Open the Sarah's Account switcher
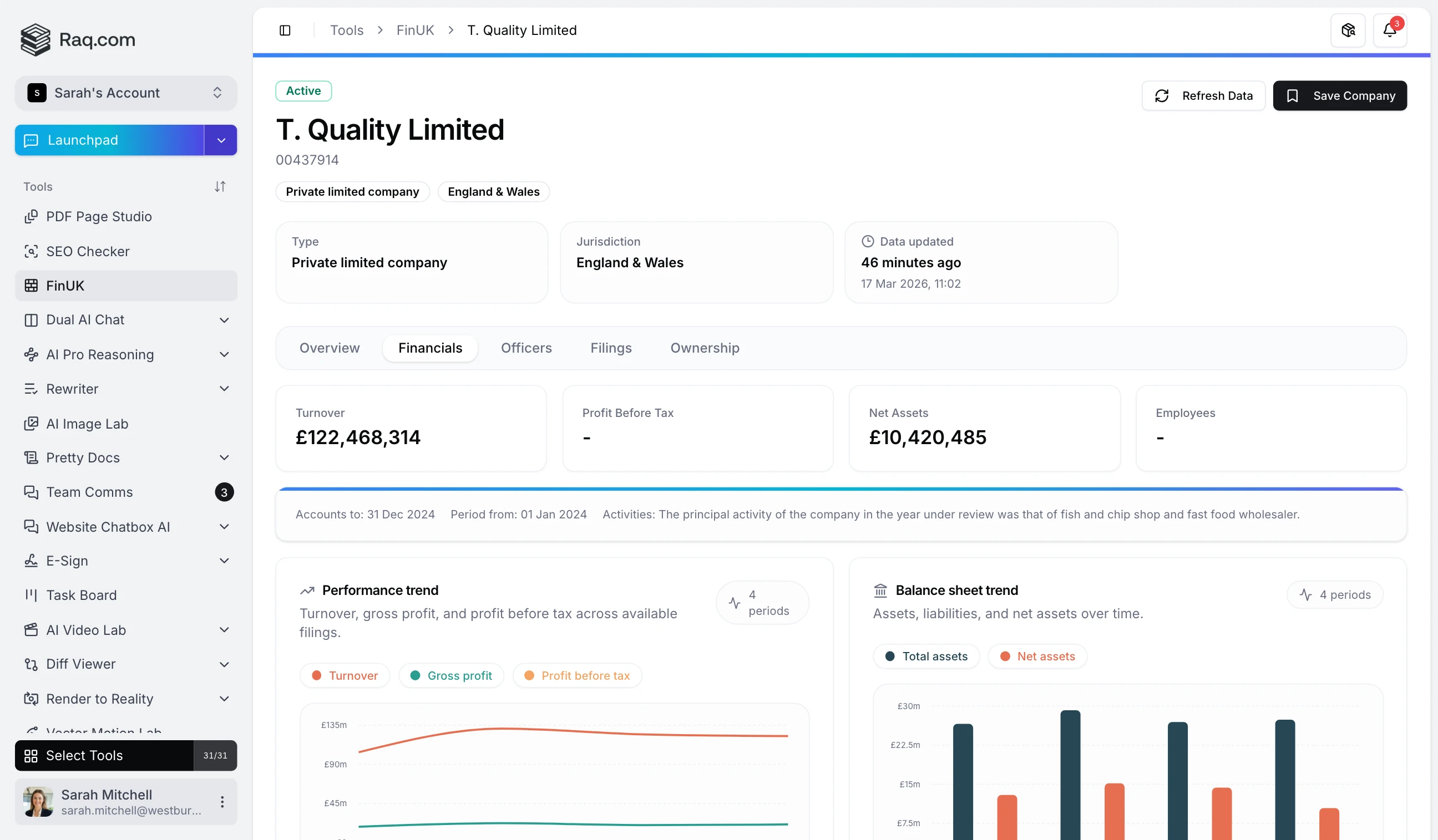This screenshot has height=840, width=1438. (125, 93)
